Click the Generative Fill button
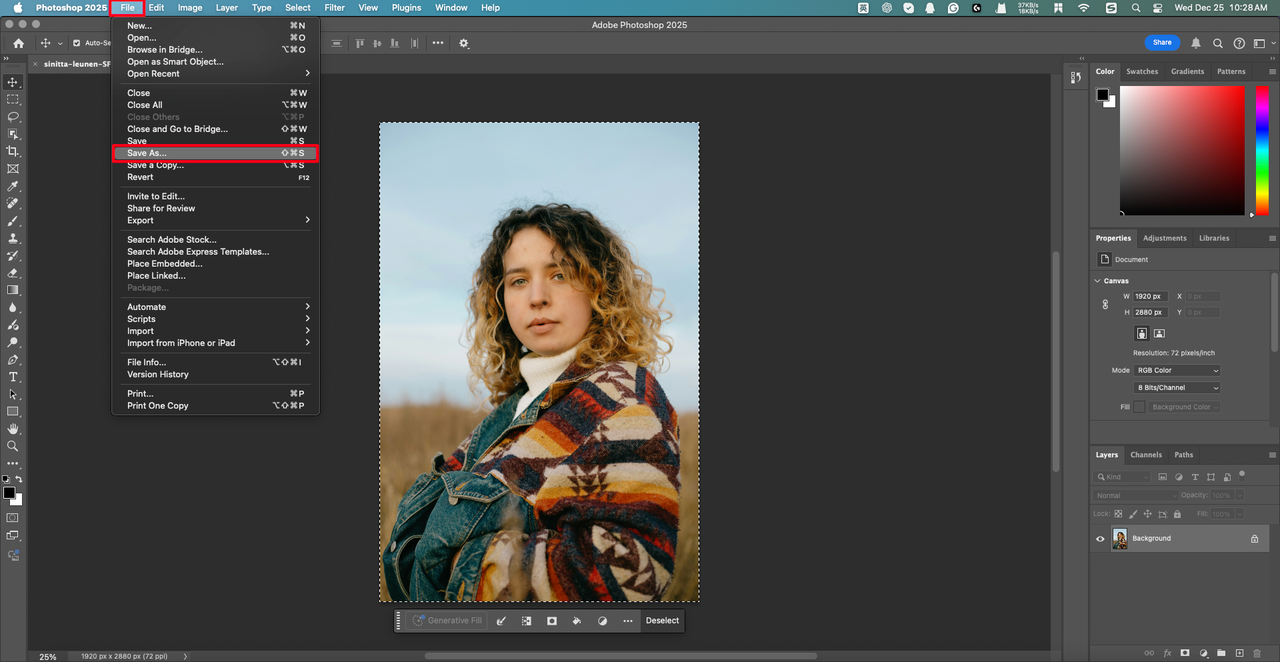This screenshot has height=662, width=1280. click(x=447, y=621)
